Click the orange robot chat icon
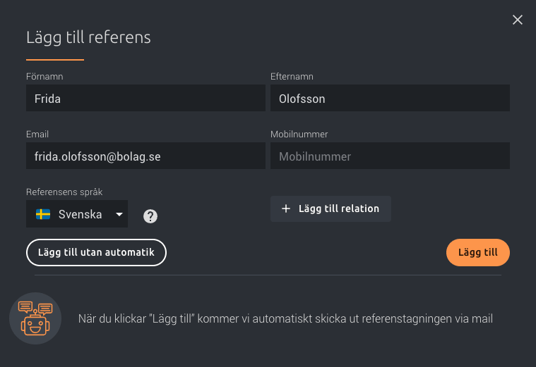Viewport: 536px width, 367px height. click(x=35, y=318)
